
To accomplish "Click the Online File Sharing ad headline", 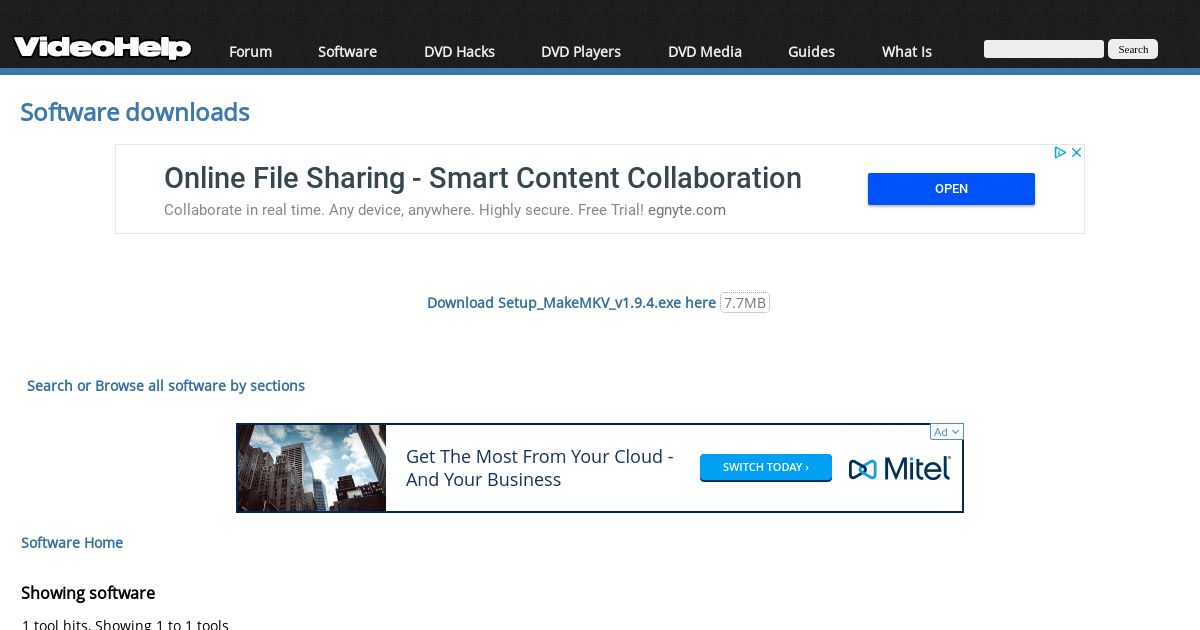I will tap(483, 178).
